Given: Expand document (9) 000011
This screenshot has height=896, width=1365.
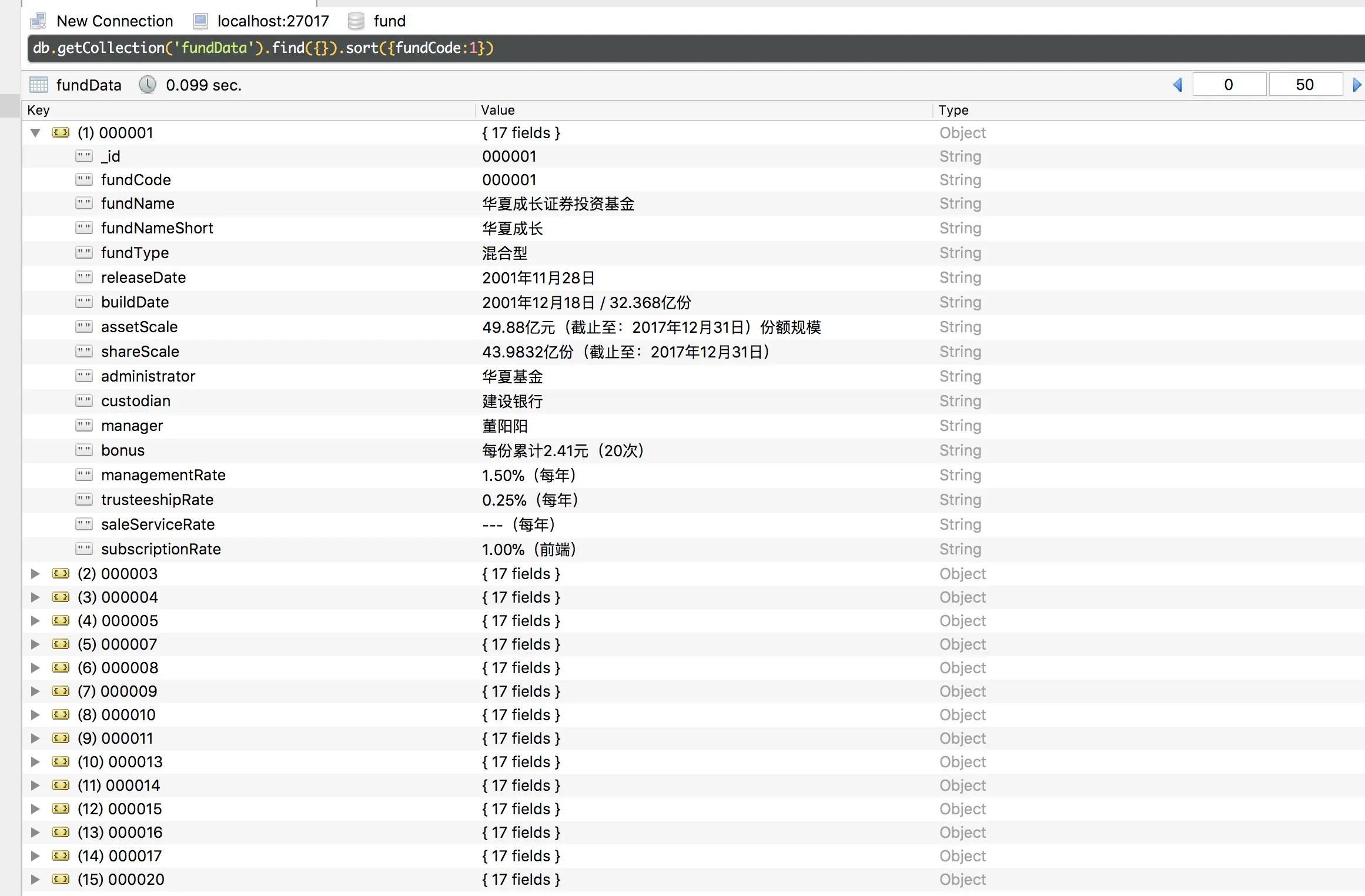Looking at the screenshot, I should click(x=35, y=738).
